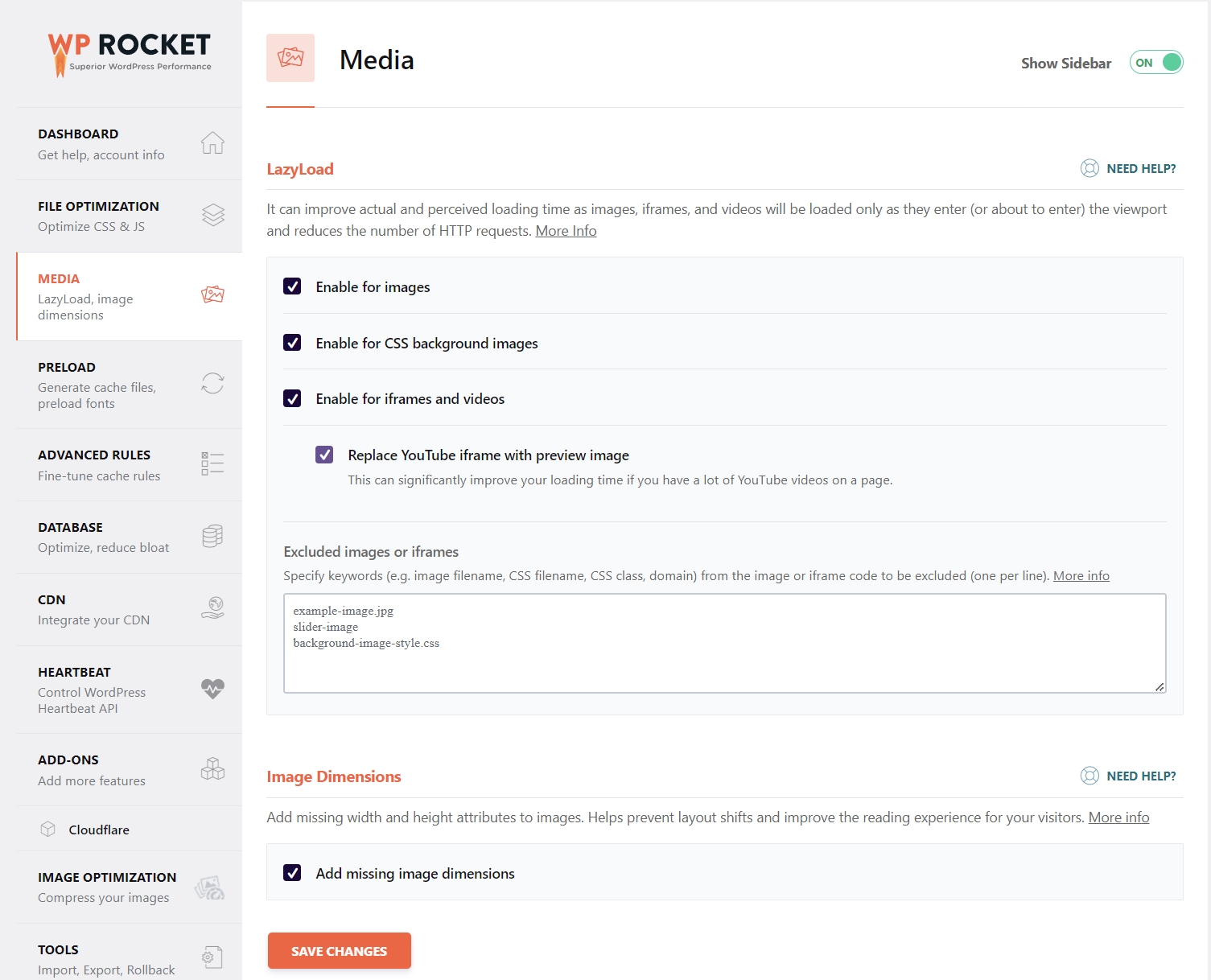Open Advanced Rules section
The height and width of the screenshot is (980, 1211).
(x=130, y=465)
